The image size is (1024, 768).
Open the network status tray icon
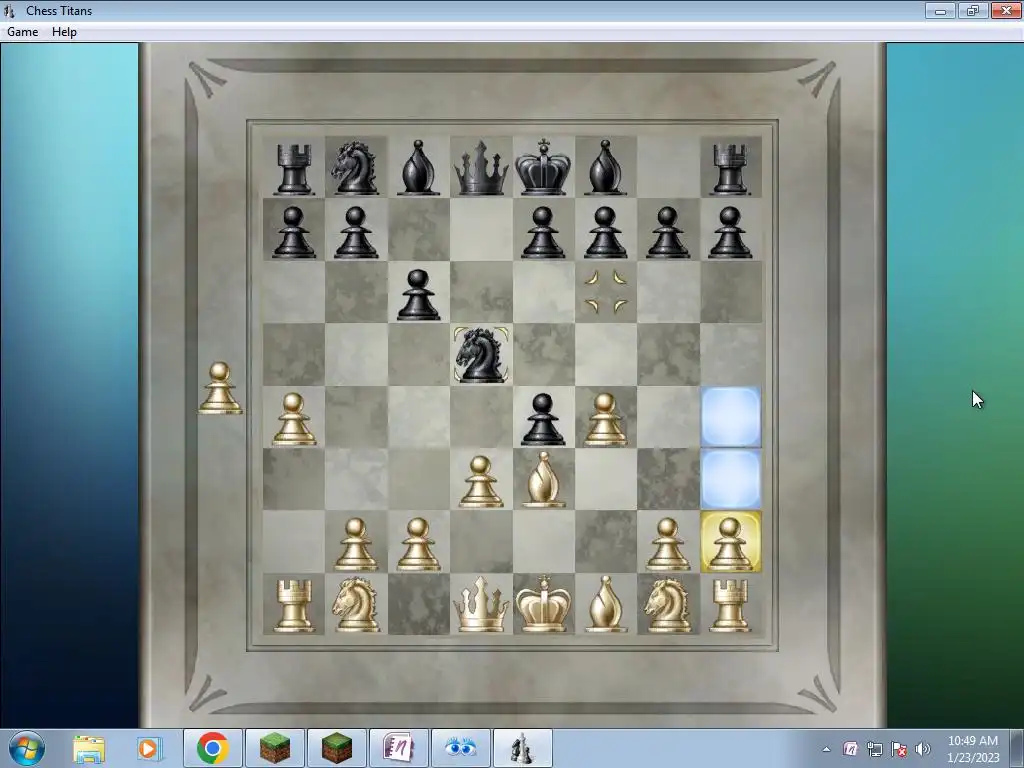tap(874, 749)
